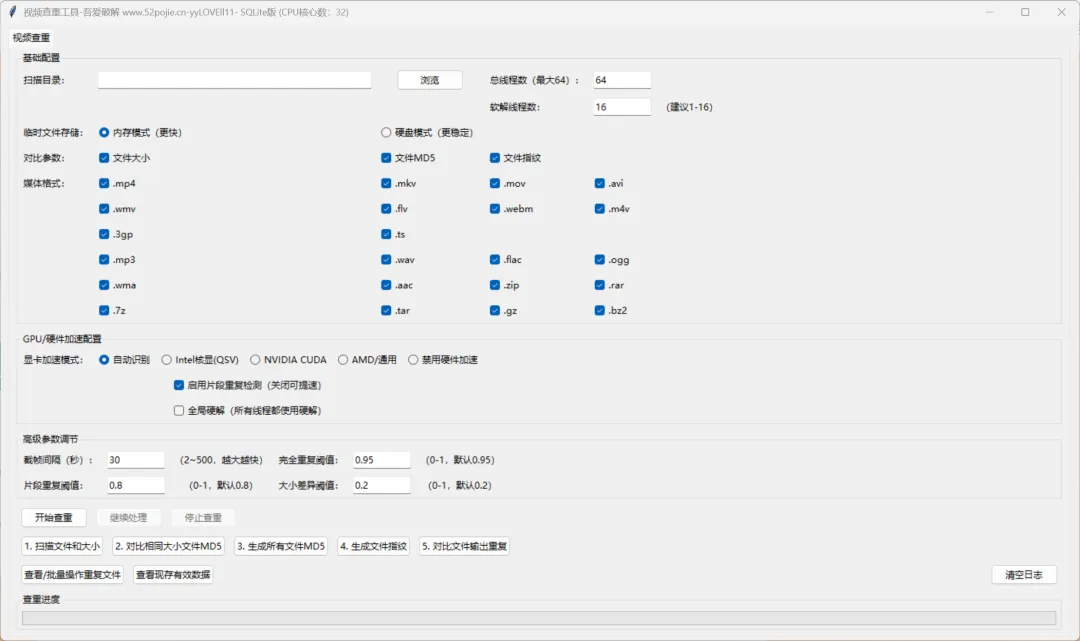This screenshot has height=641, width=1080.
Task: Focus the 扫描目录 path input field
Action: tap(234, 80)
